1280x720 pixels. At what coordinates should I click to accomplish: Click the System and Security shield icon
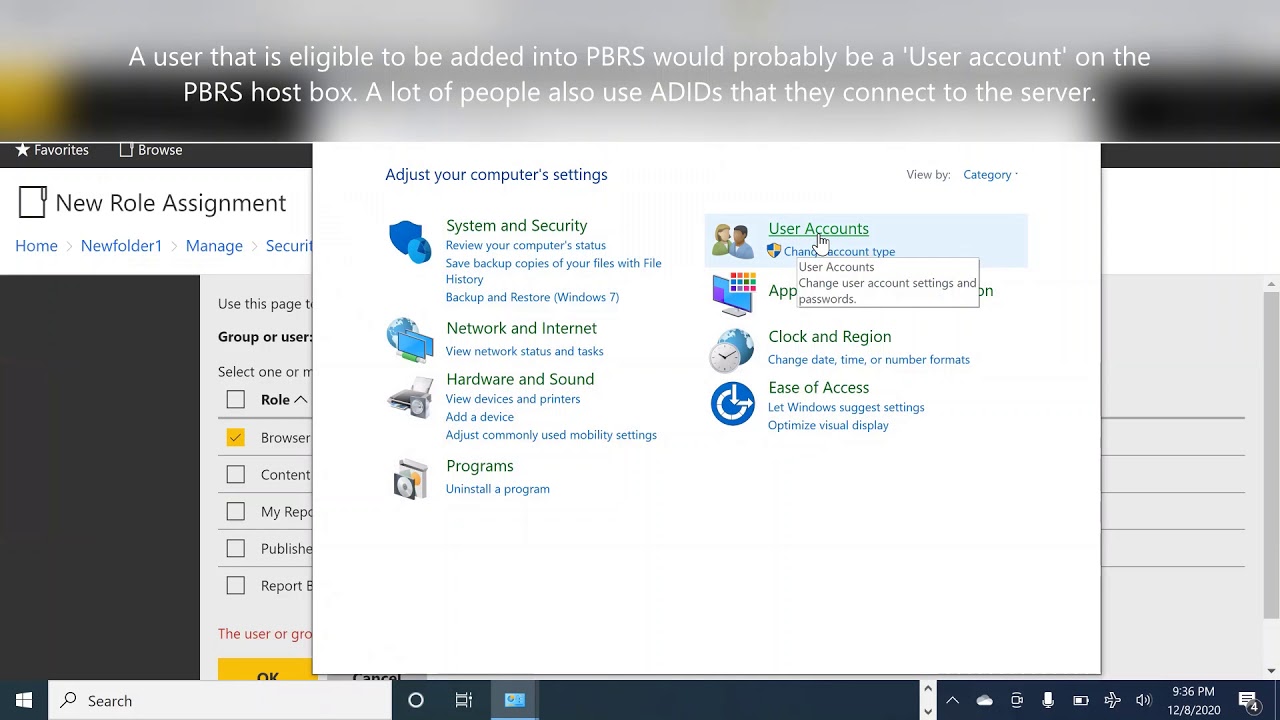[x=410, y=242]
